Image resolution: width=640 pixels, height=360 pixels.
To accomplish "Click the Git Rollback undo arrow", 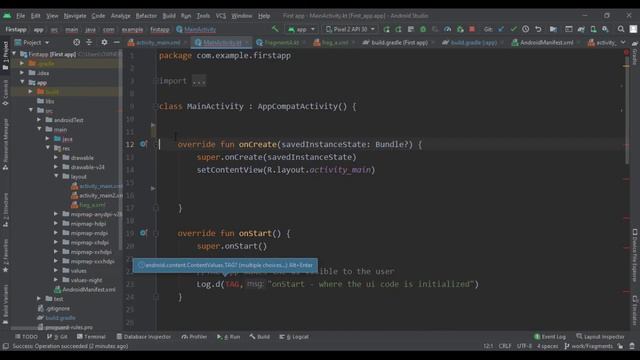I will point(538,29).
